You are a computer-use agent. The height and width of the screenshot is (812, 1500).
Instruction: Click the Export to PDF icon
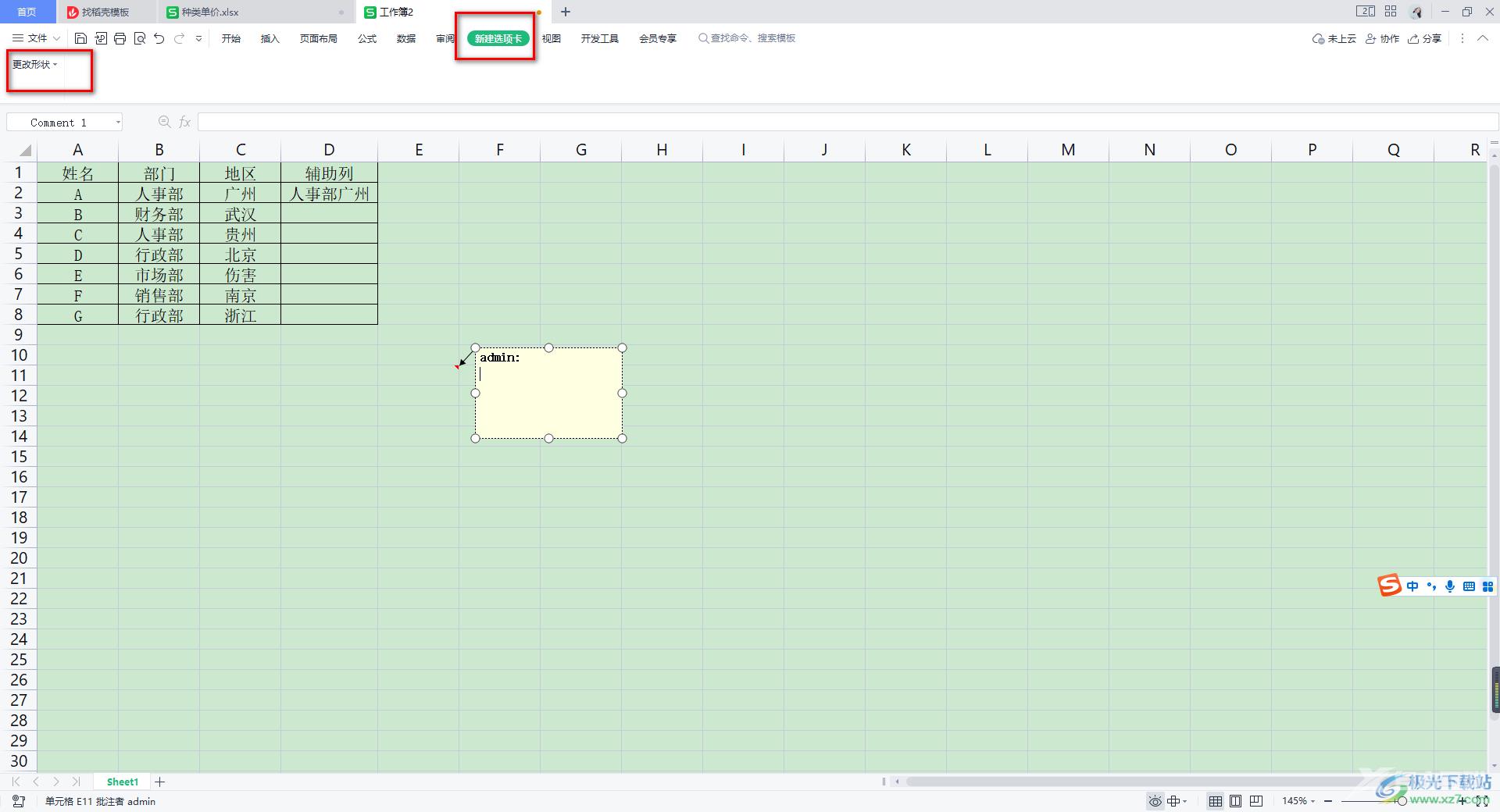[x=101, y=38]
